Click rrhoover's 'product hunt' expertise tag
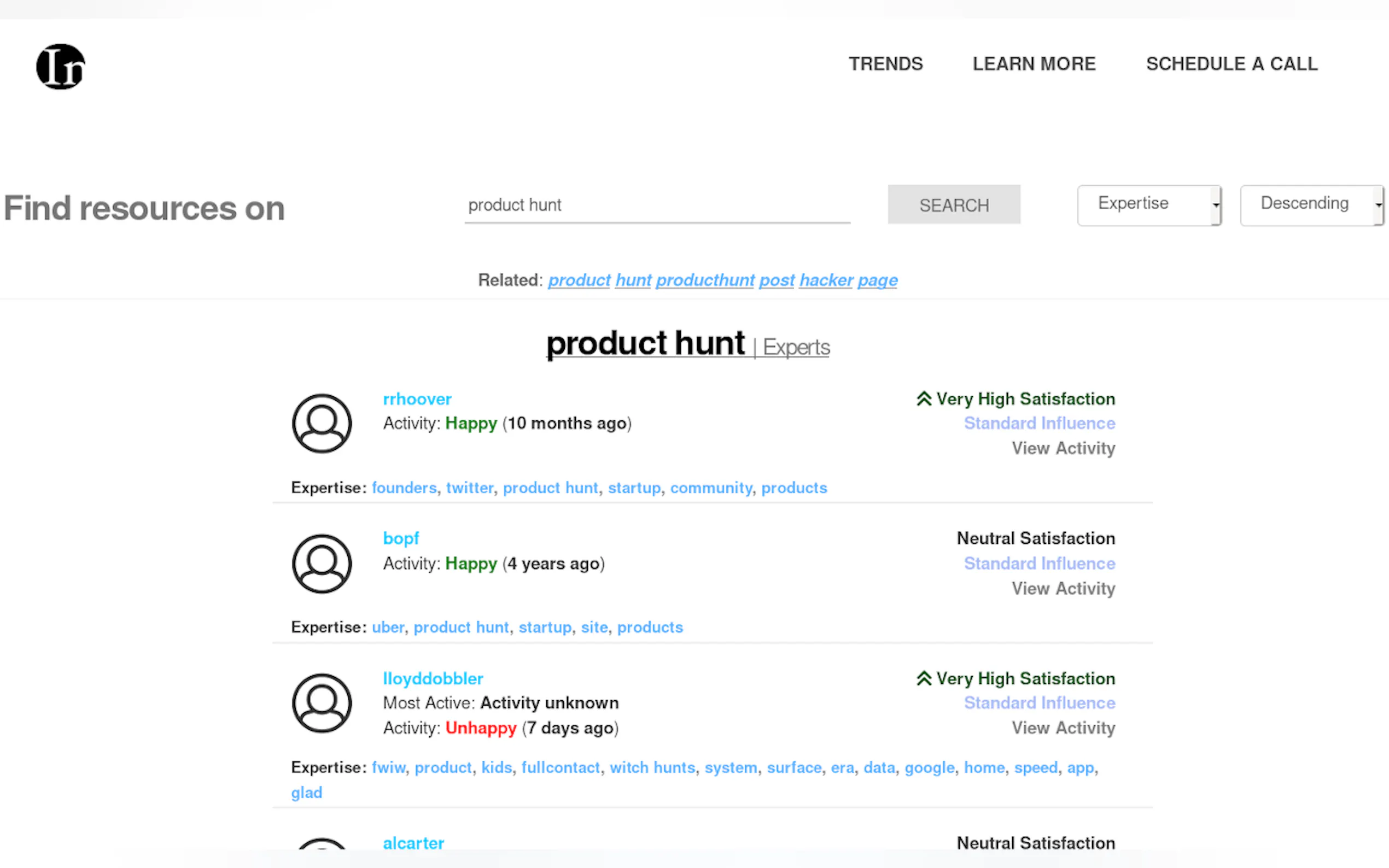This screenshot has width=1389, height=868. click(x=550, y=488)
